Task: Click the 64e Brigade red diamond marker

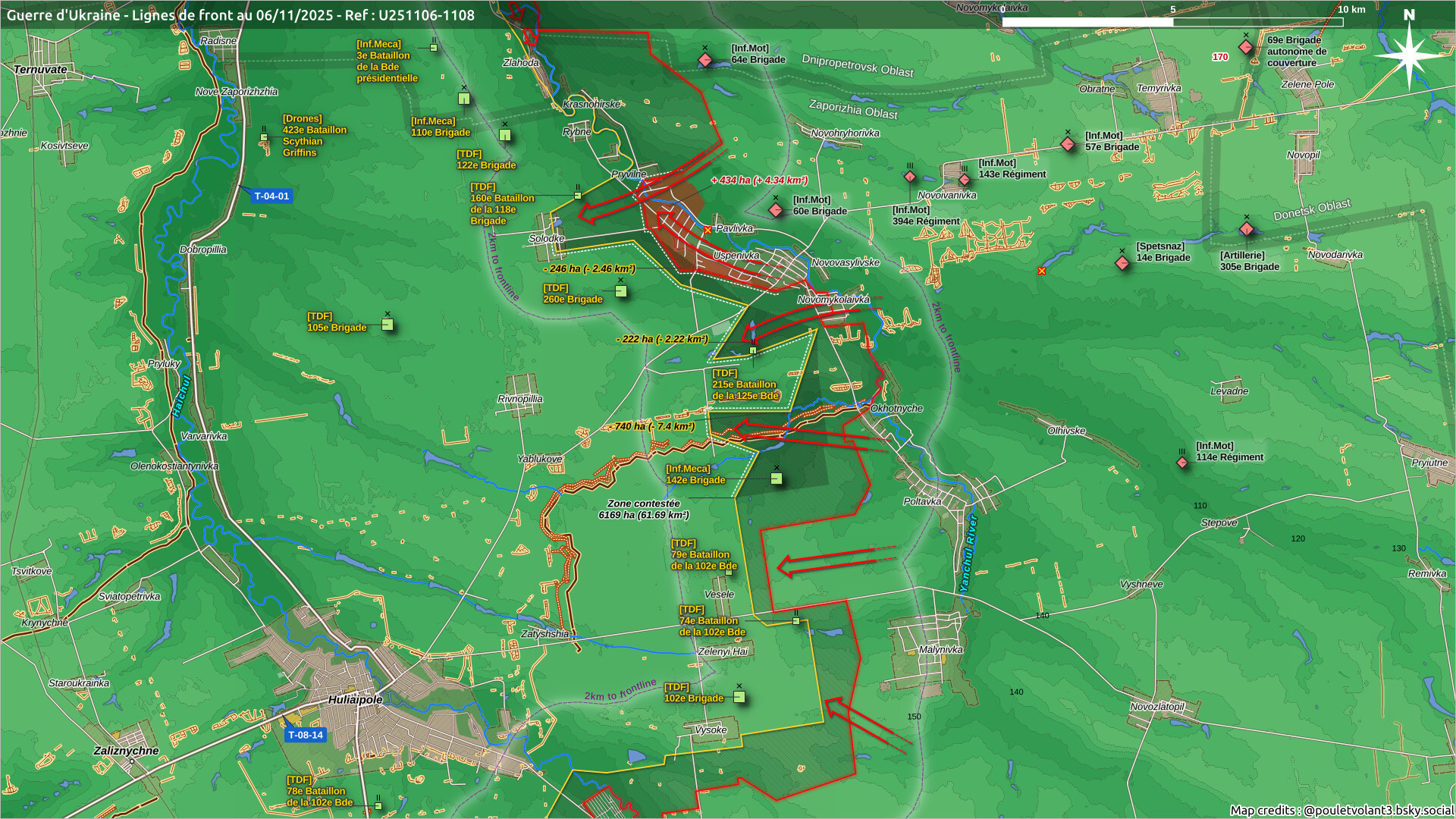Action: coord(704,59)
